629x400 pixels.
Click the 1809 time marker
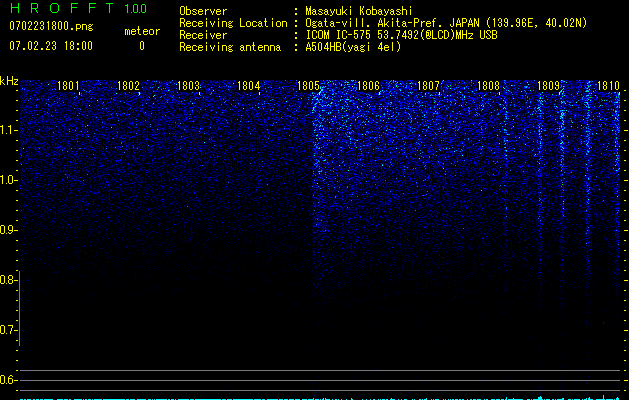[x=548, y=86]
